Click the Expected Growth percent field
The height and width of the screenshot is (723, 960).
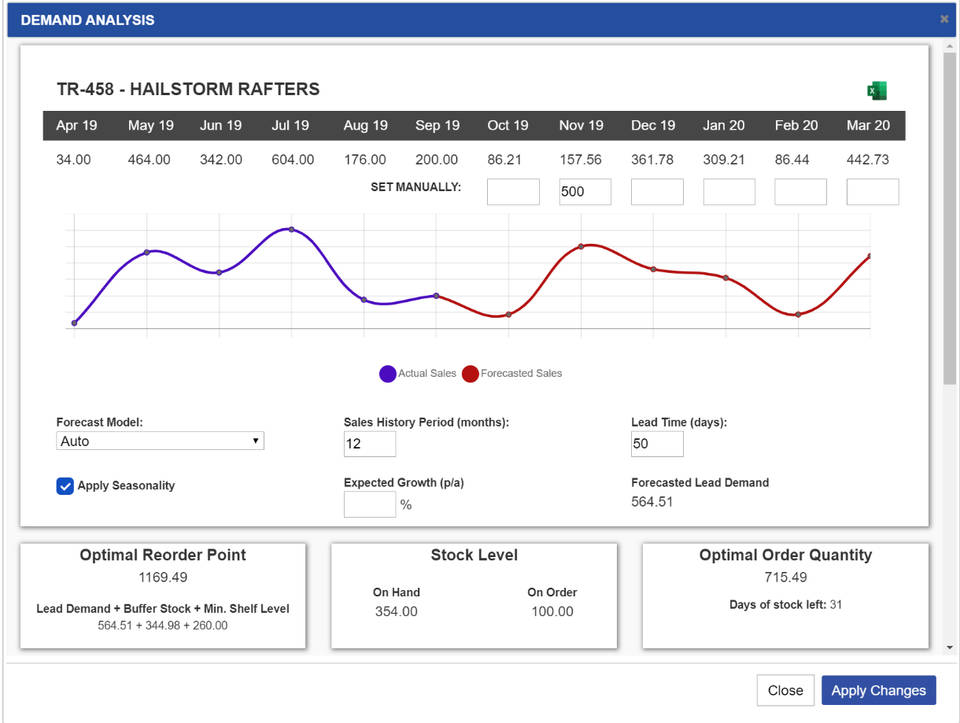click(x=370, y=504)
